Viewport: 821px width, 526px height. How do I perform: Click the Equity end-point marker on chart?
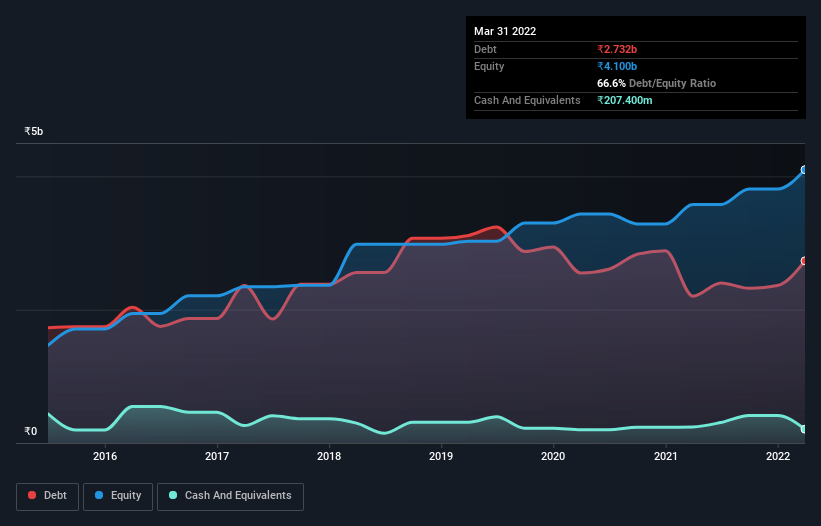coord(804,170)
